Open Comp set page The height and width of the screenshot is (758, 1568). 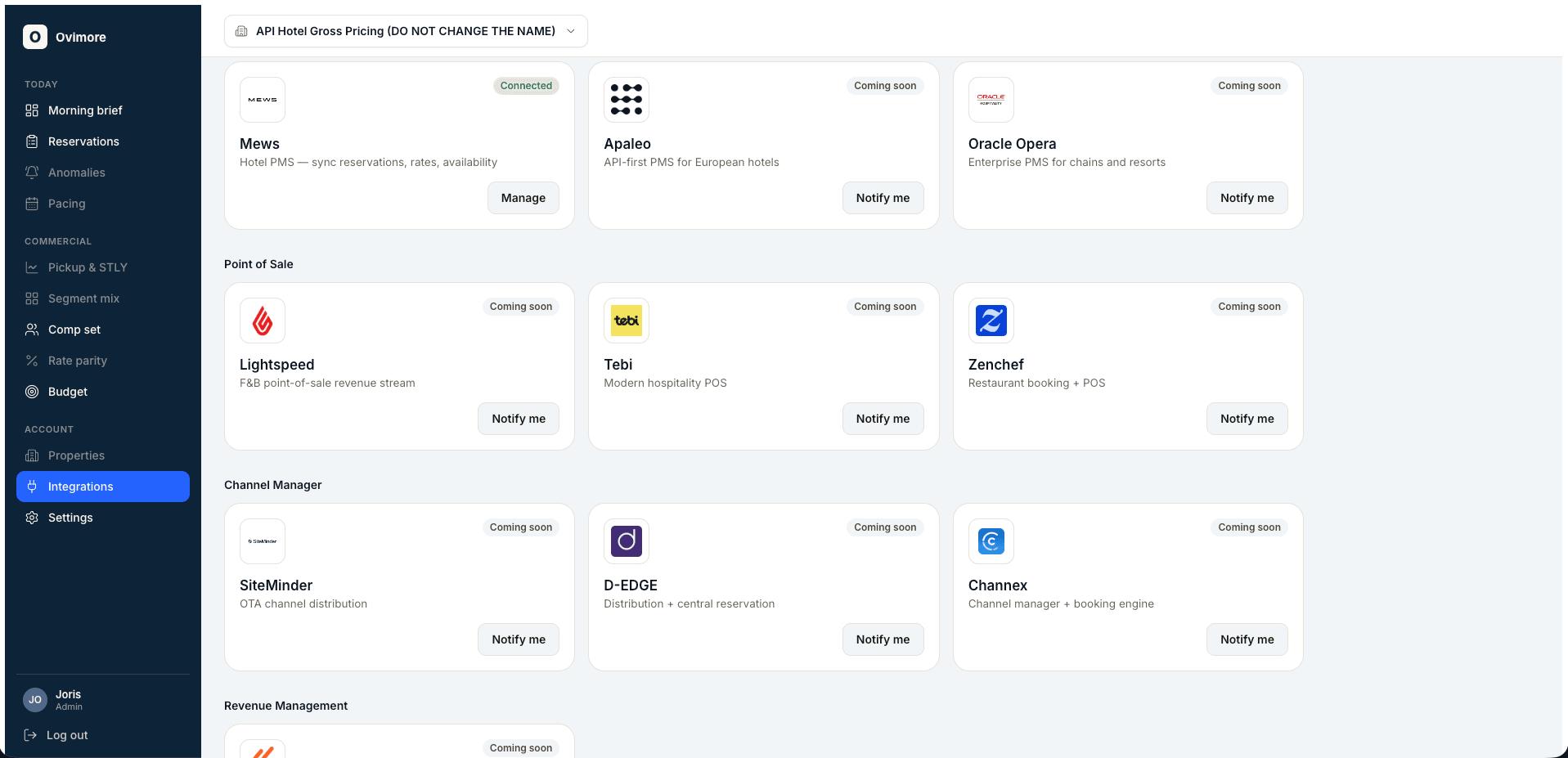pyautogui.click(x=103, y=330)
